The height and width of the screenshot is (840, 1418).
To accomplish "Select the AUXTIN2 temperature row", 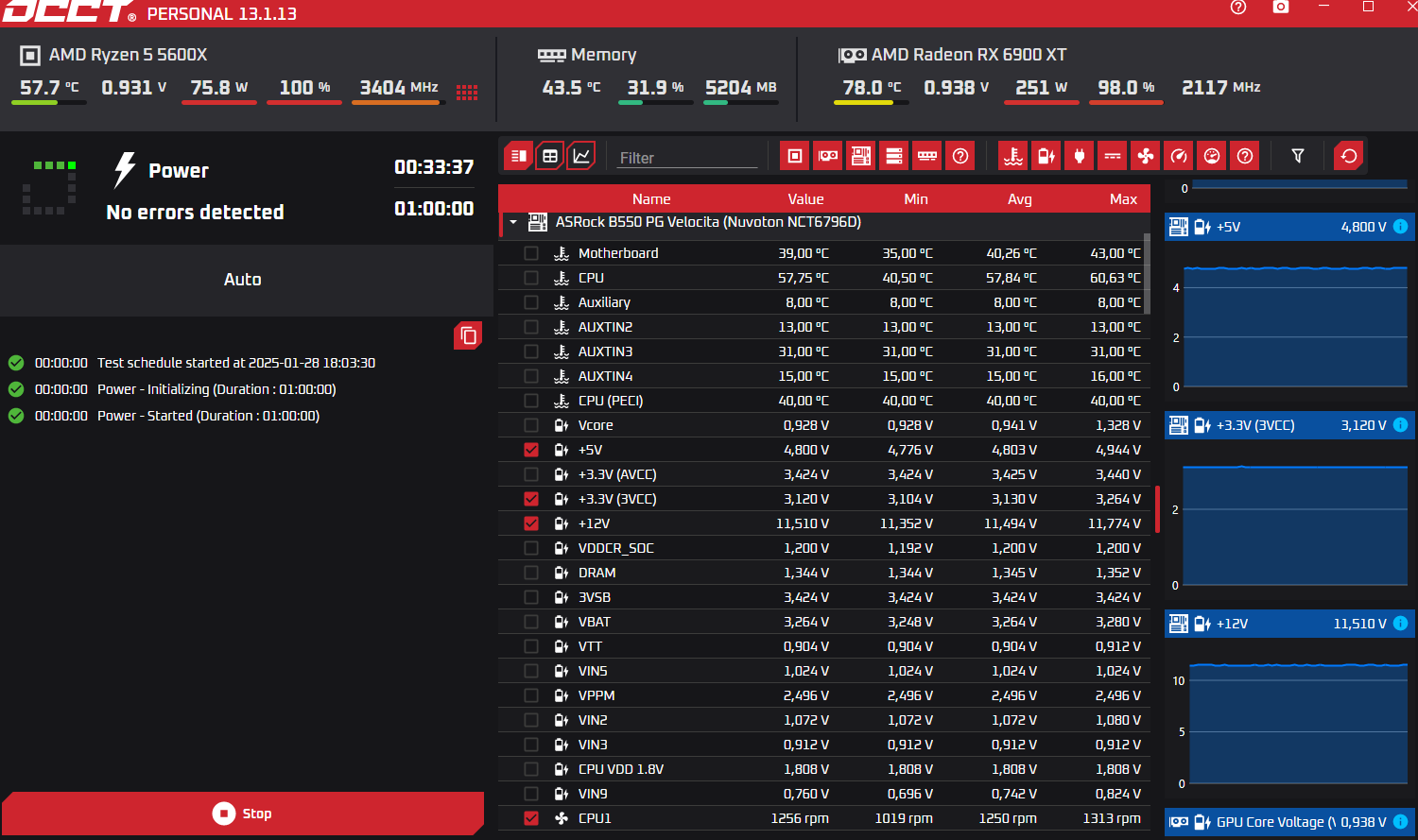I will (824, 327).
